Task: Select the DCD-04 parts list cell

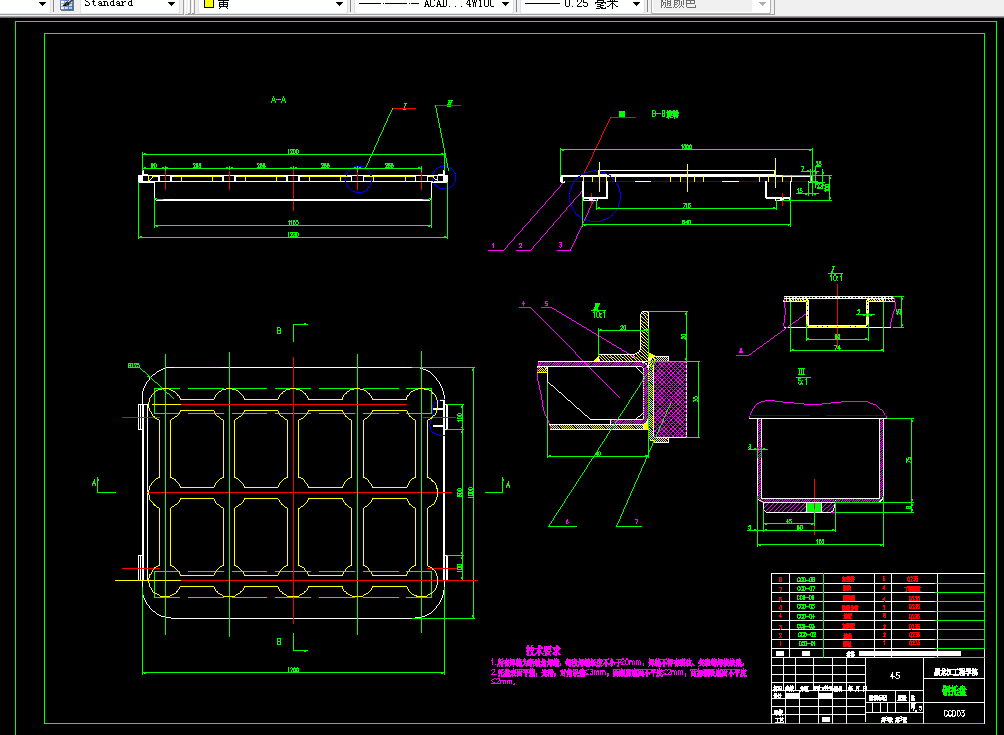Action: pos(806,616)
